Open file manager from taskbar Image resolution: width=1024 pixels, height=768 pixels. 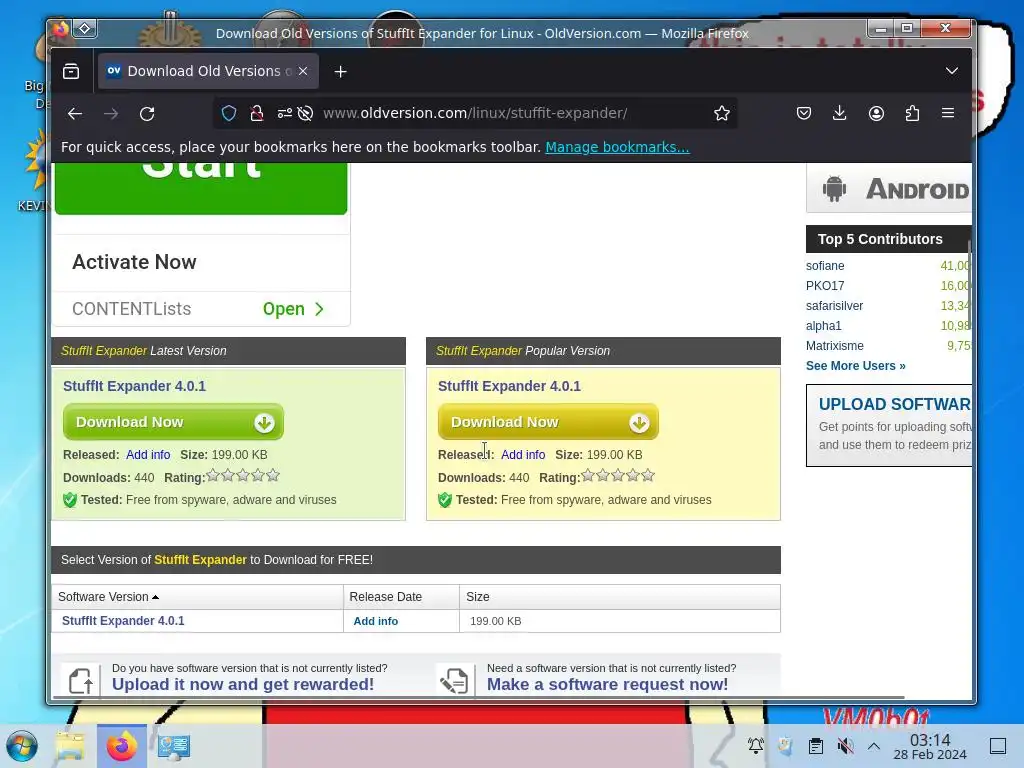[x=70, y=746]
